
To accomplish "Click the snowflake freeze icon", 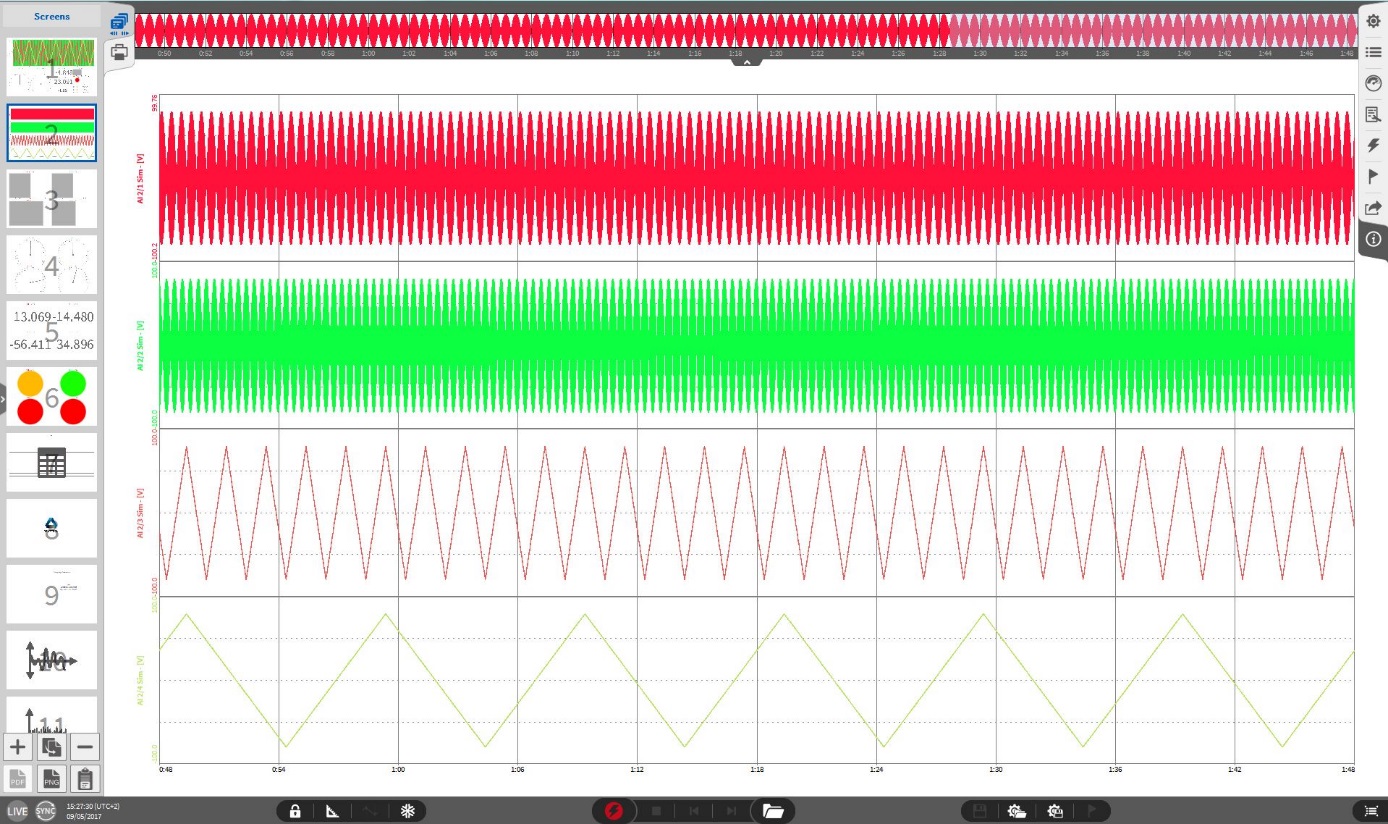I will point(408,811).
